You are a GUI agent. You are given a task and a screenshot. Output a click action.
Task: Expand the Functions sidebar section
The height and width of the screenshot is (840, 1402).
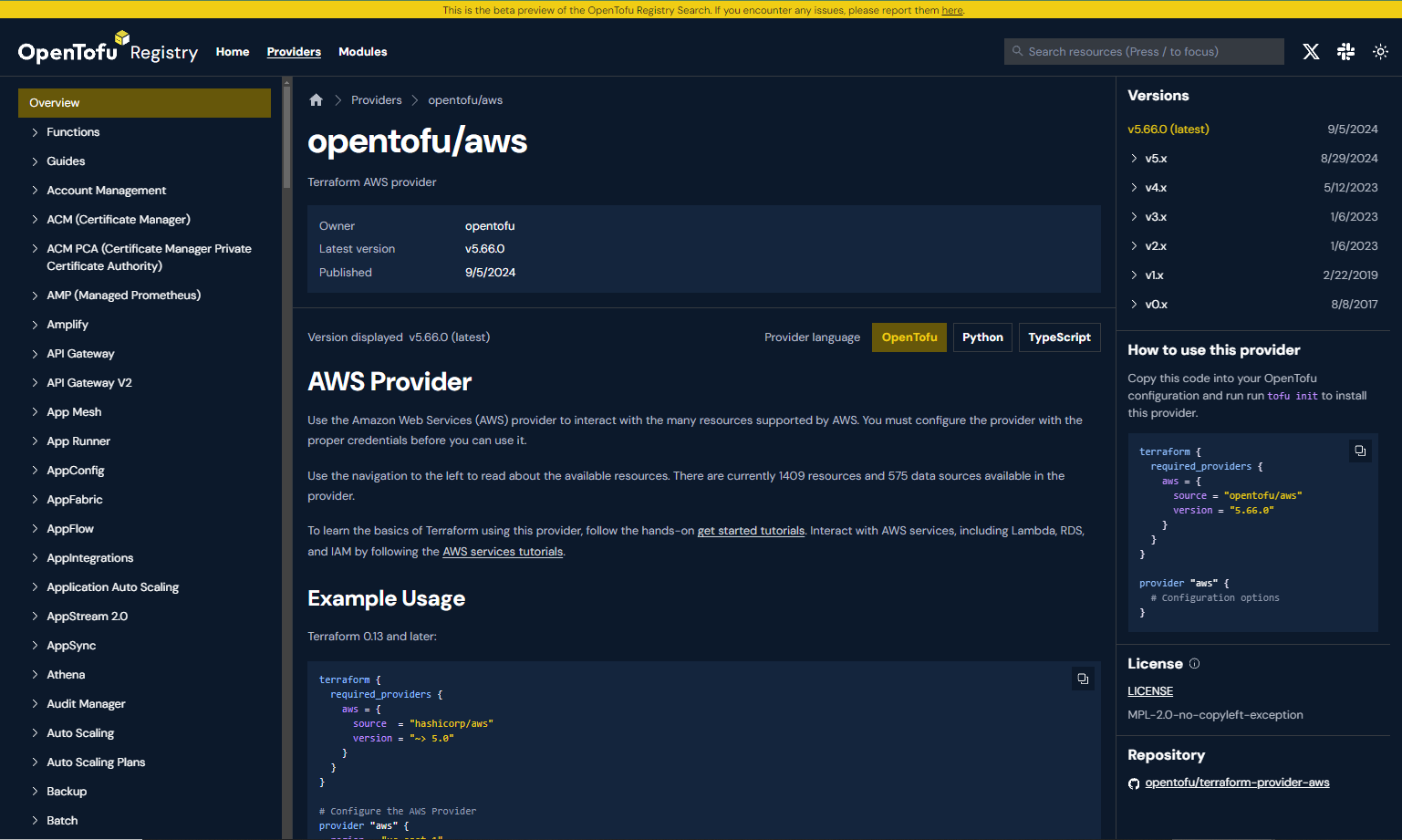[73, 132]
